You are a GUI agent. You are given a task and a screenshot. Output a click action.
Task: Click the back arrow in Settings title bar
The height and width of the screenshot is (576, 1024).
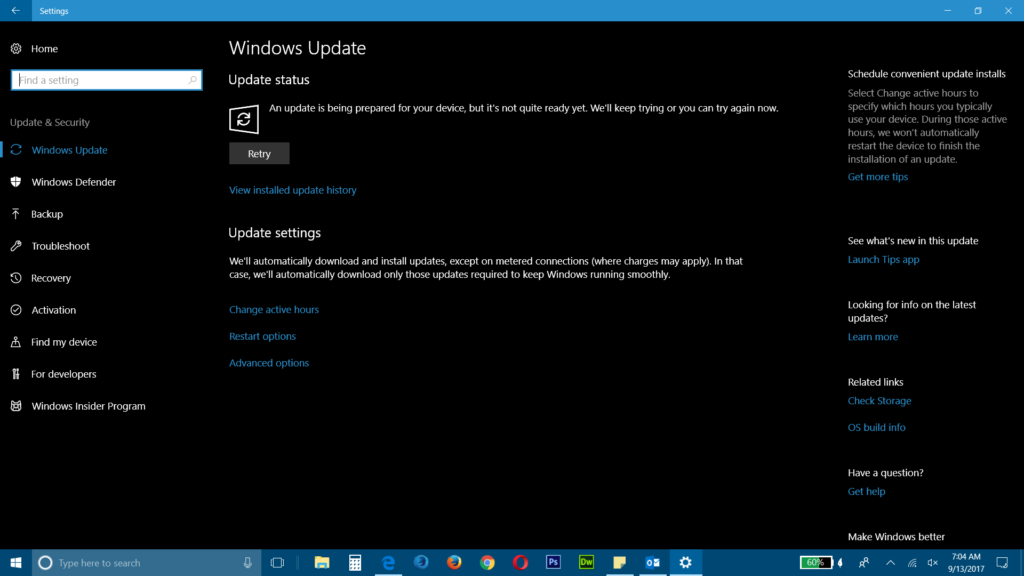tap(15, 10)
